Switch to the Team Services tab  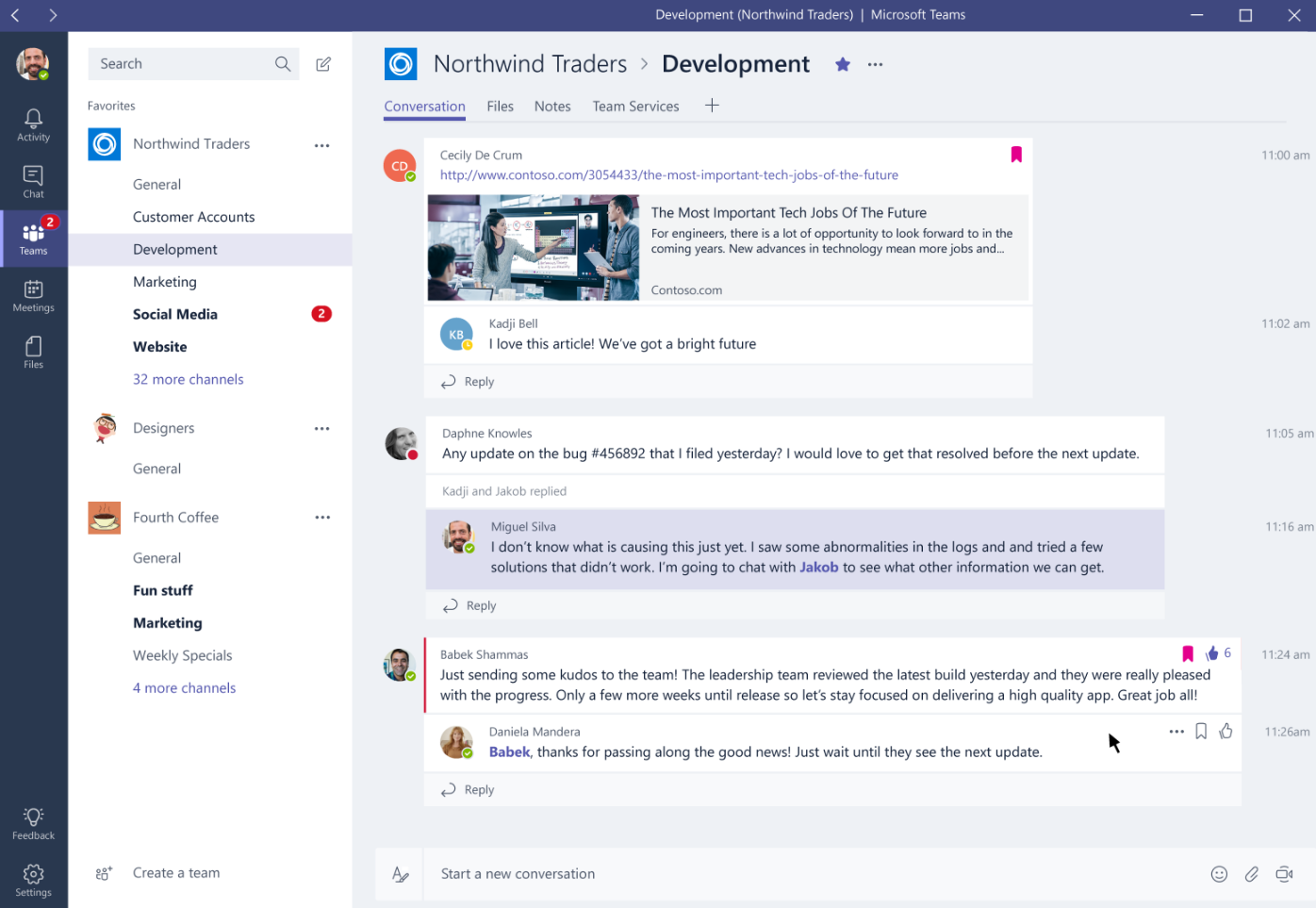pyautogui.click(x=635, y=107)
